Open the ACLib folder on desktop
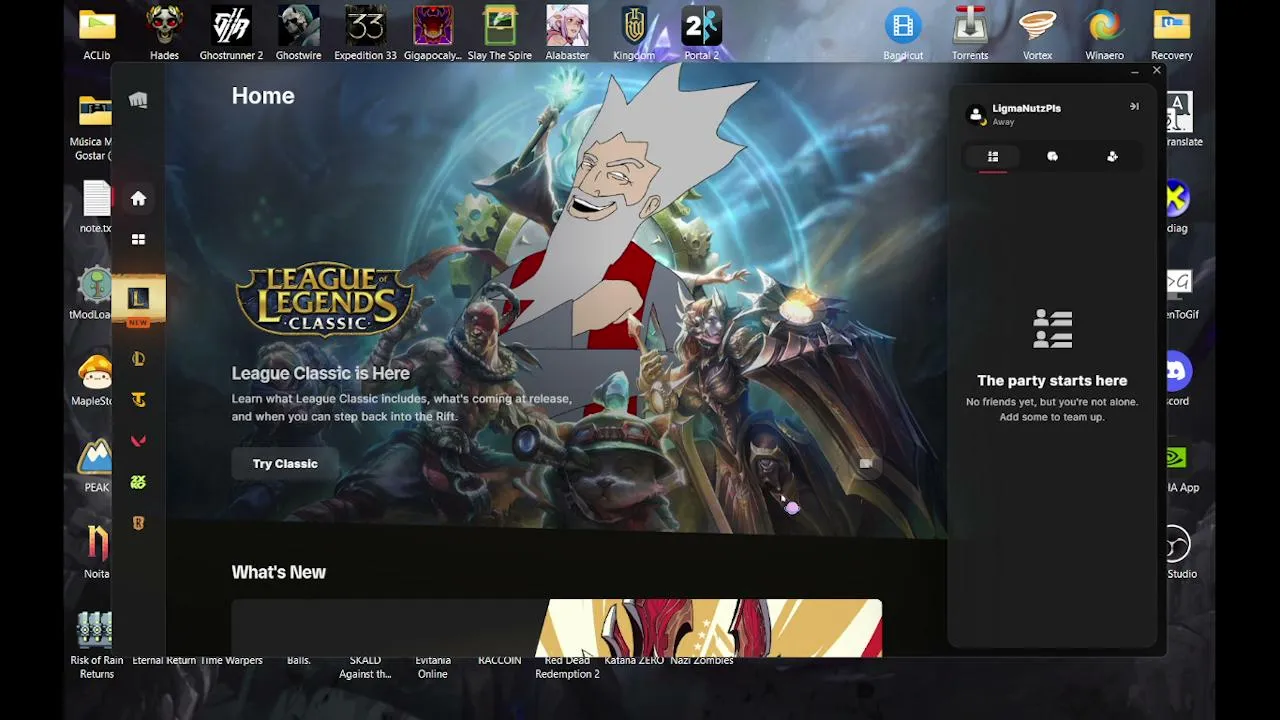Viewport: 1280px width, 720px height. 97,34
